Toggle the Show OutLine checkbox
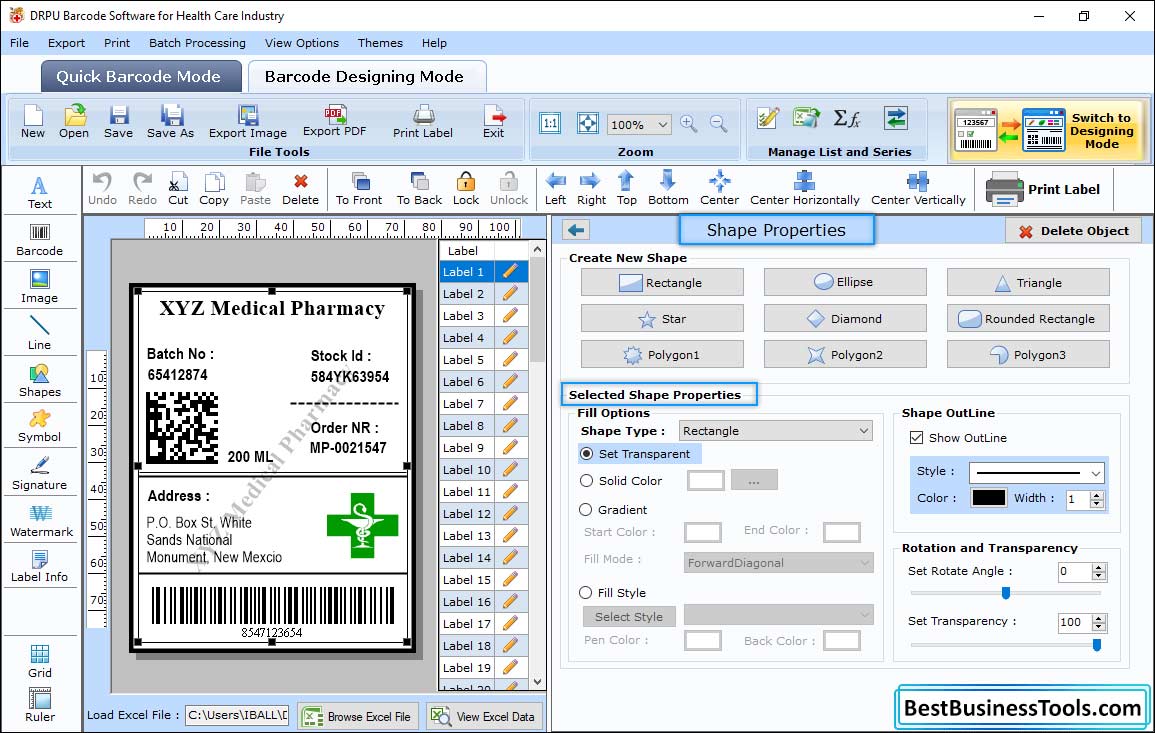The height and width of the screenshot is (733, 1155). click(916, 438)
